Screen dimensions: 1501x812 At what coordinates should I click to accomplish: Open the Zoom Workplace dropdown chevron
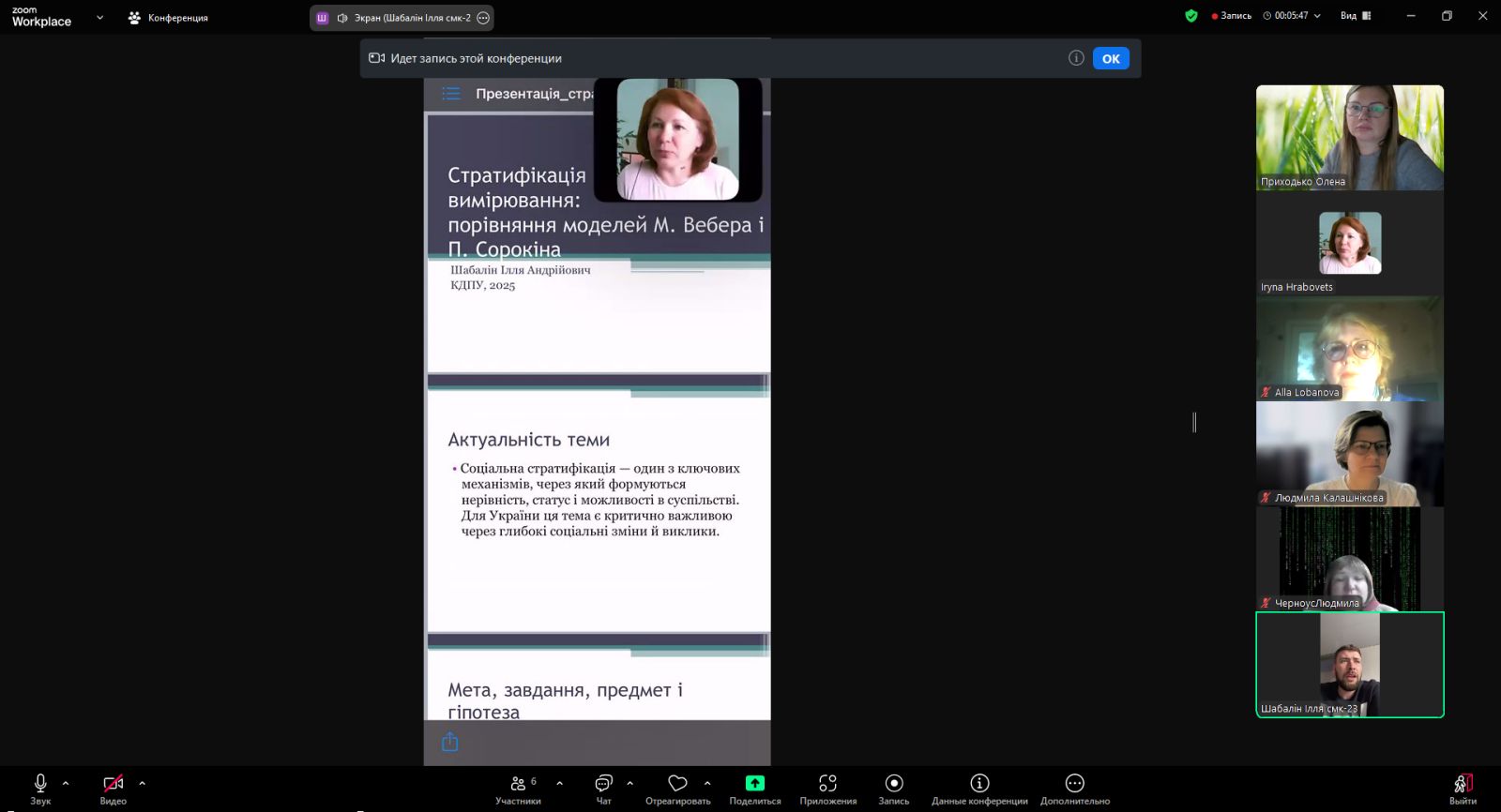(99, 17)
